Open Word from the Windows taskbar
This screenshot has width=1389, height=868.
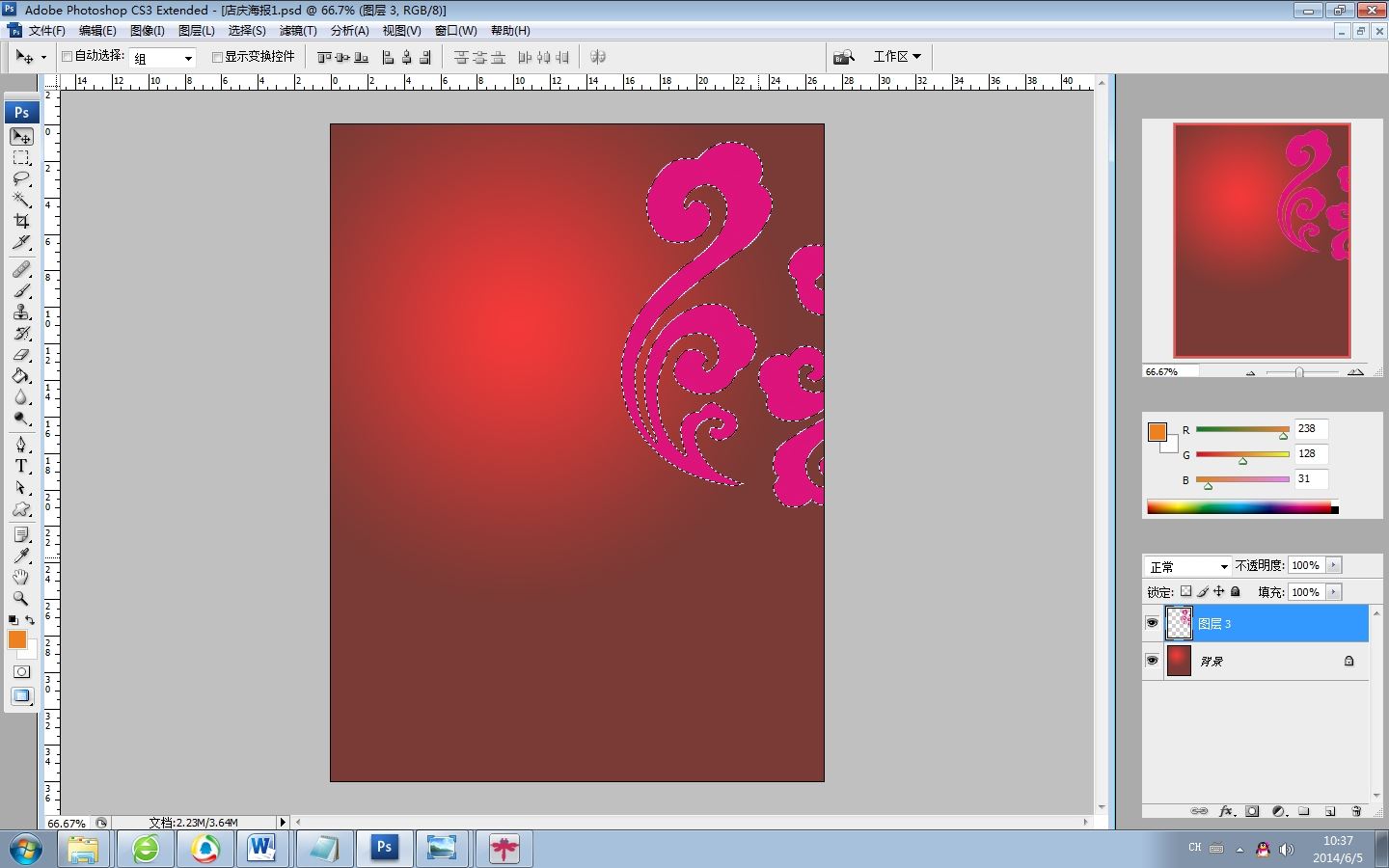click(x=261, y=849)
